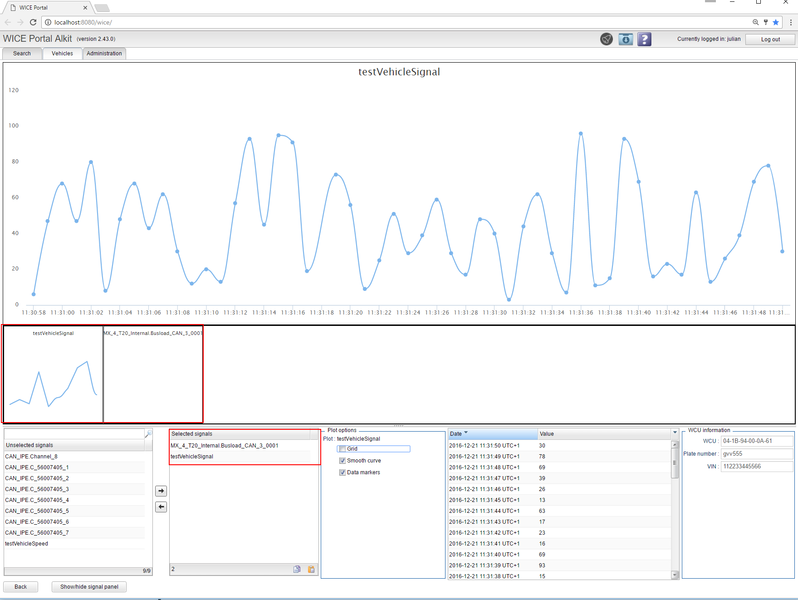
Task: Switch to the Administration tab
Action: pos(104,54)
